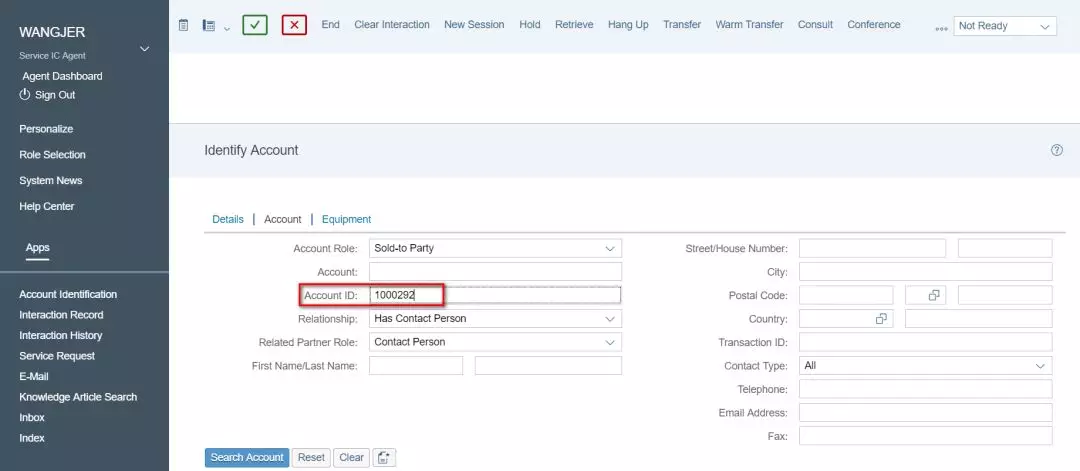The image size is (1080, 471).
Task: Click Retrieve in the toolbar
Action: [x=574, y=25]
